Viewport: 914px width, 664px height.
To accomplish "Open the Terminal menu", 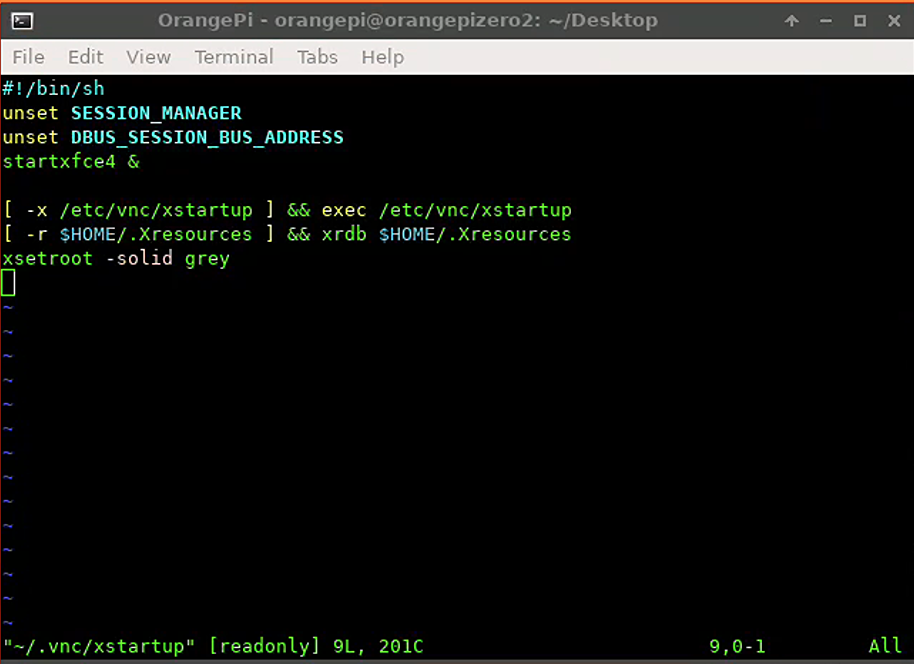I will 234,57.
